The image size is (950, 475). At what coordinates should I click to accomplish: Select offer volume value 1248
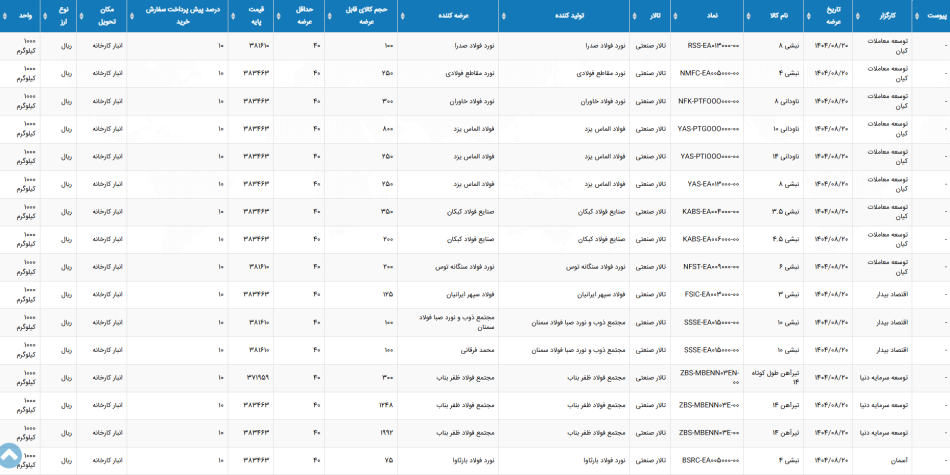[x=387, y=406]
